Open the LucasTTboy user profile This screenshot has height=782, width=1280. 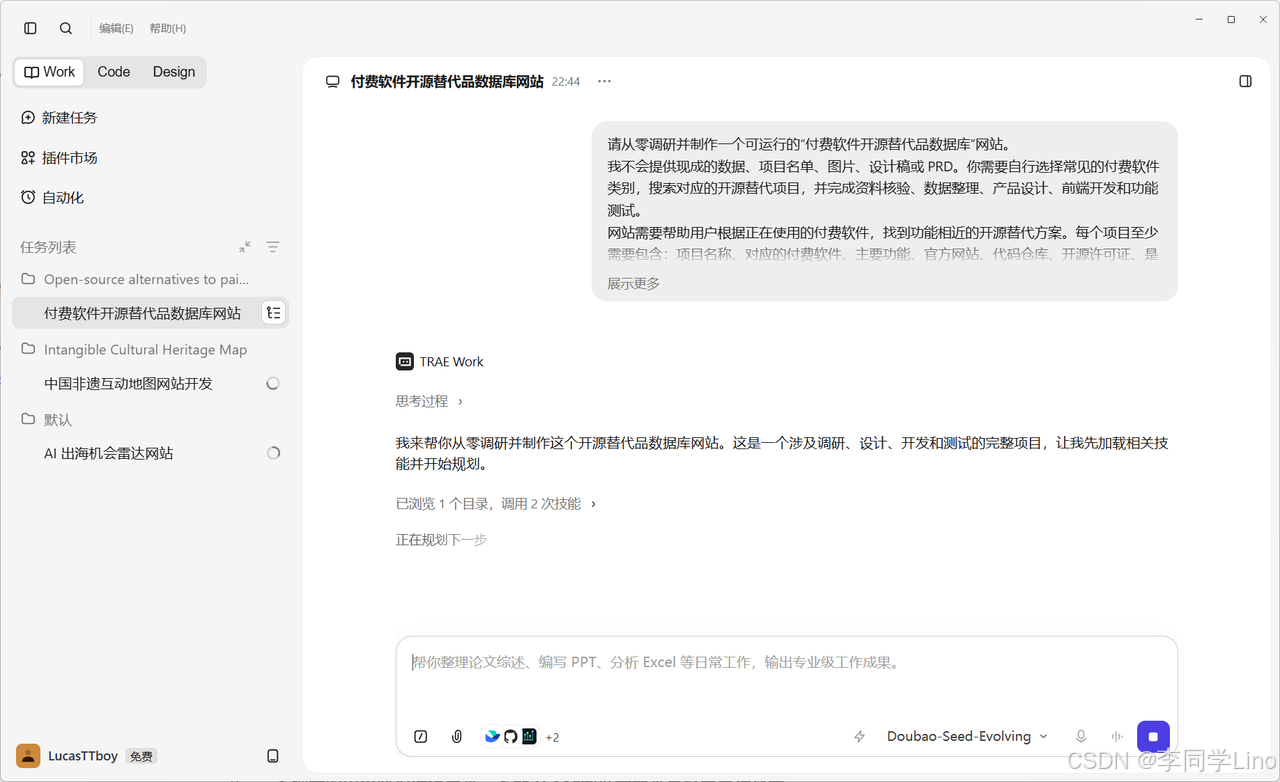(67, 756)
